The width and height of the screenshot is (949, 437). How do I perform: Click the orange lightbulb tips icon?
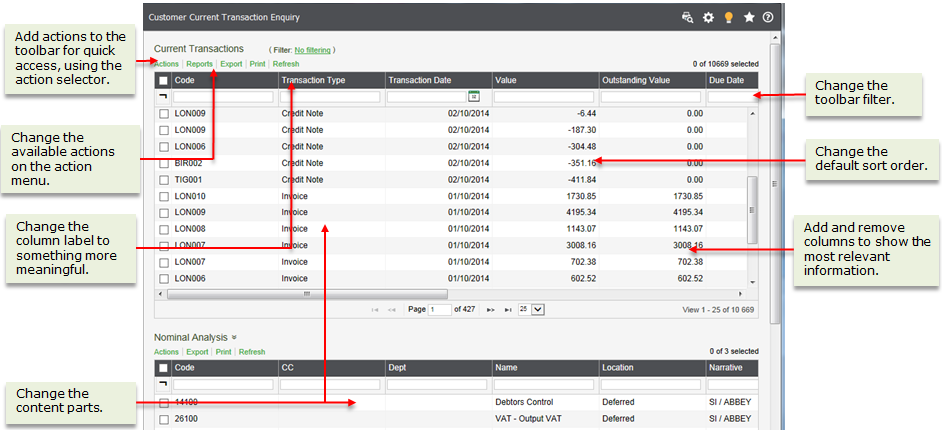pyautogui.click(x=729, y=18)
